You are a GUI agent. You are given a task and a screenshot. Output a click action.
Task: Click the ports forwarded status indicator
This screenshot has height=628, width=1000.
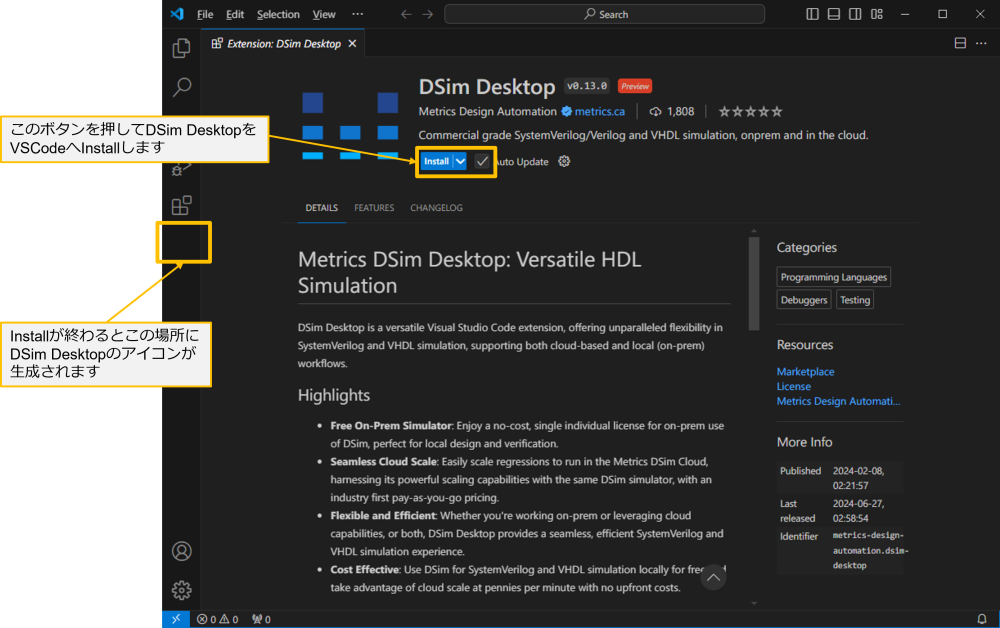point(261,619)
